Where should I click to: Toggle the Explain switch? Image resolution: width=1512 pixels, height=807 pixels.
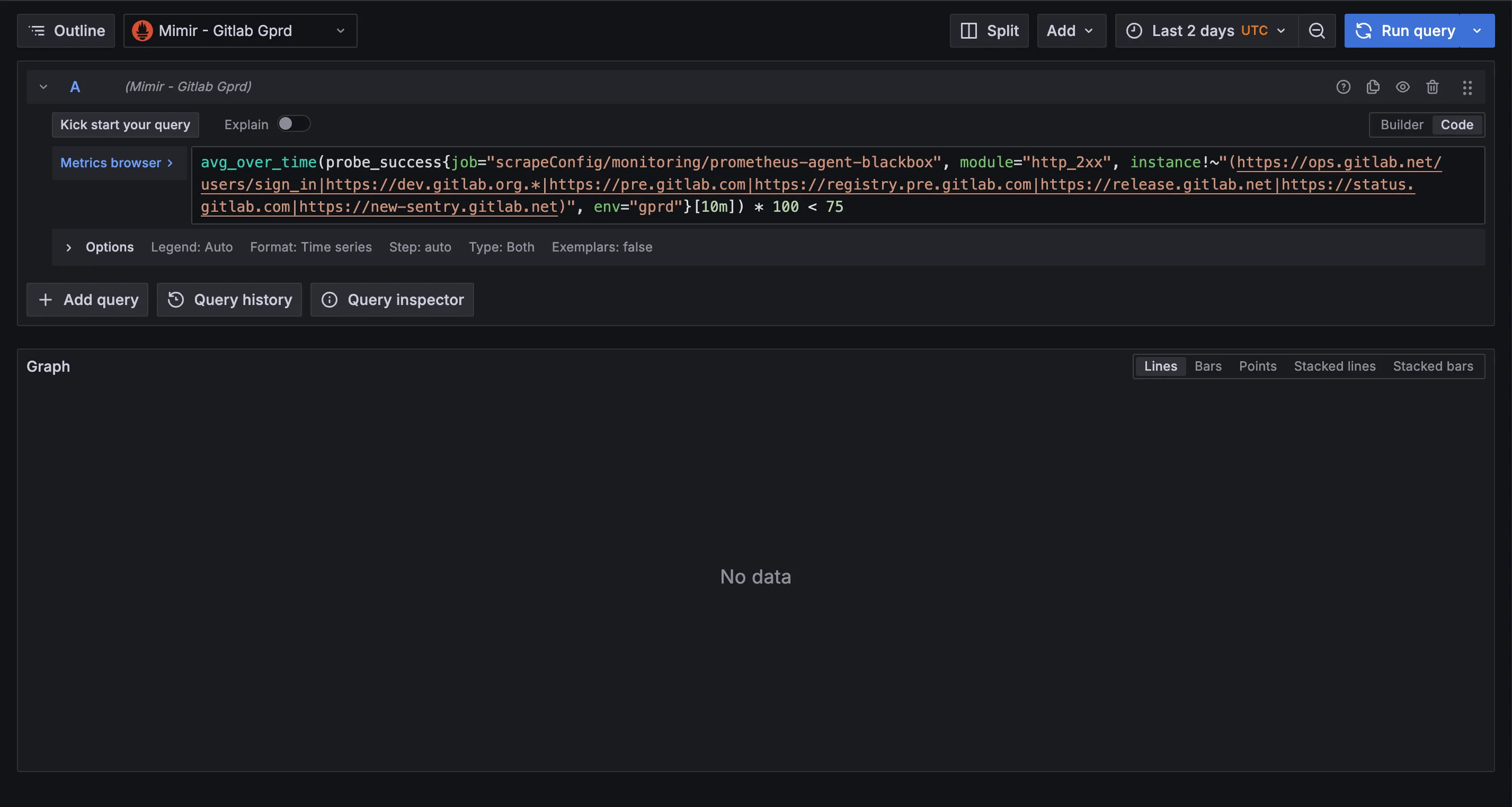[x=293, y=124]
